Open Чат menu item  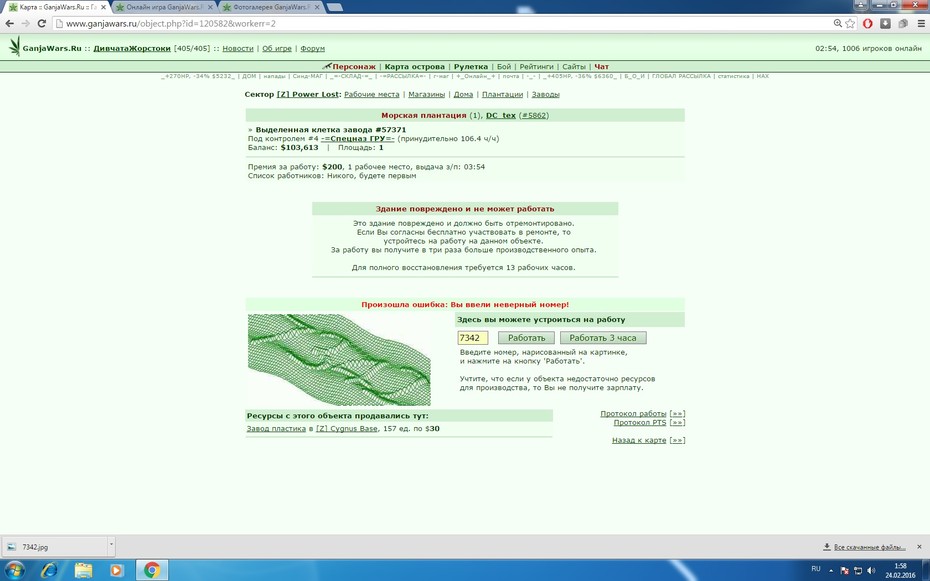pyautogui.click(x=601, y=66)
